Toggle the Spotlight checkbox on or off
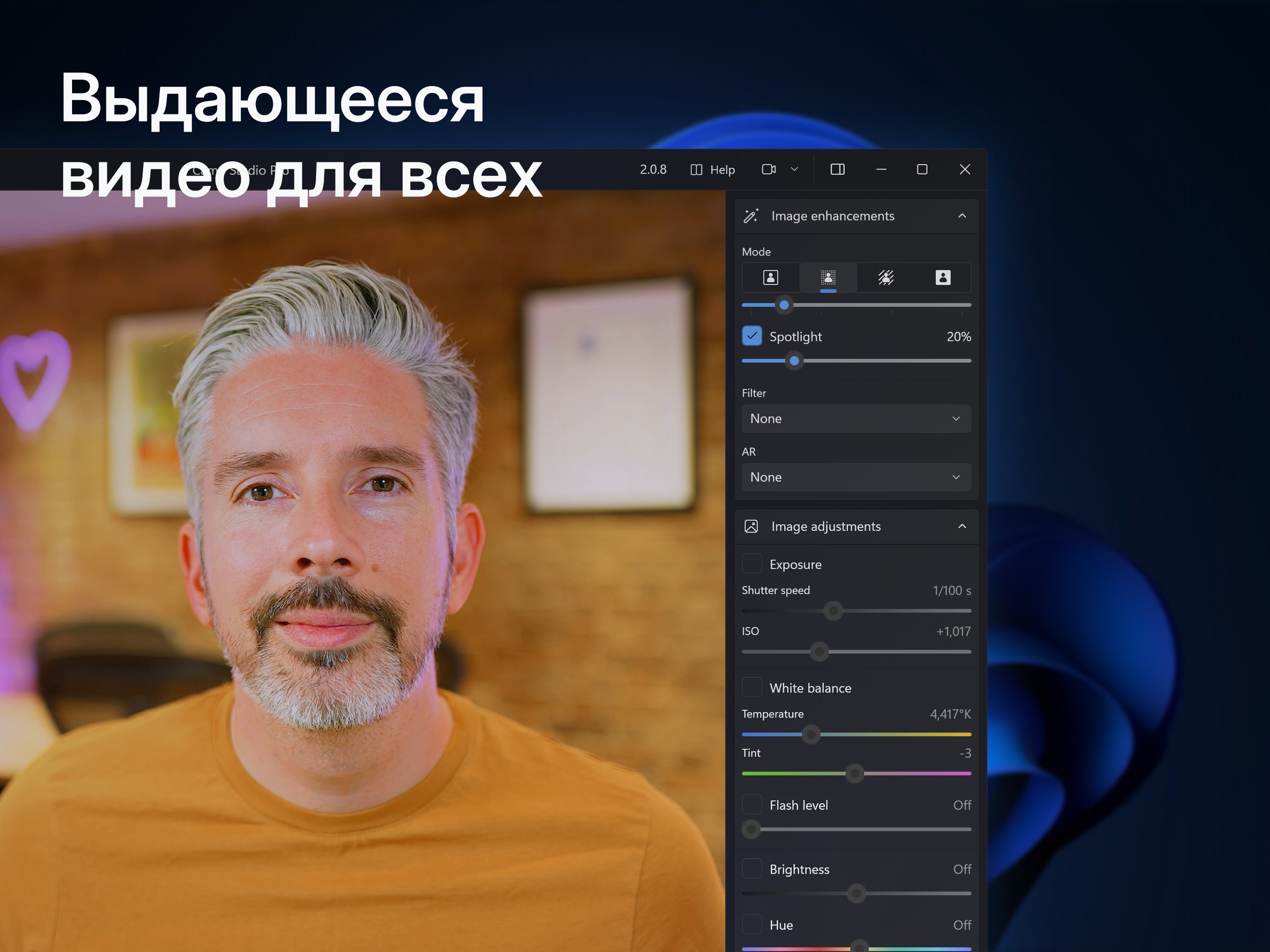Screen dimensions: 1270x952 752,335
